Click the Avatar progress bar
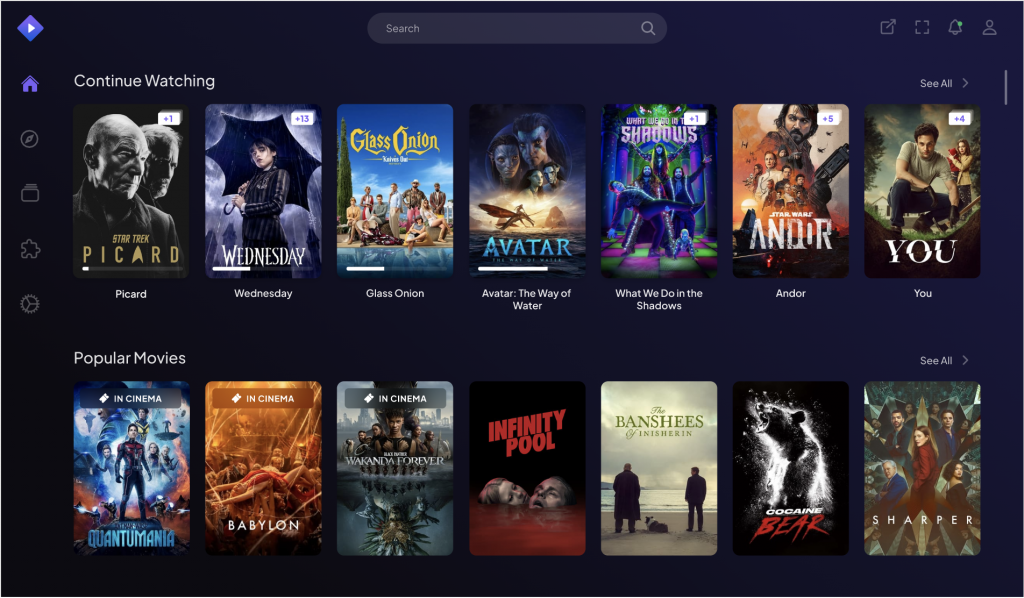This screenshot has width=1024, height=598. [527, 268]
